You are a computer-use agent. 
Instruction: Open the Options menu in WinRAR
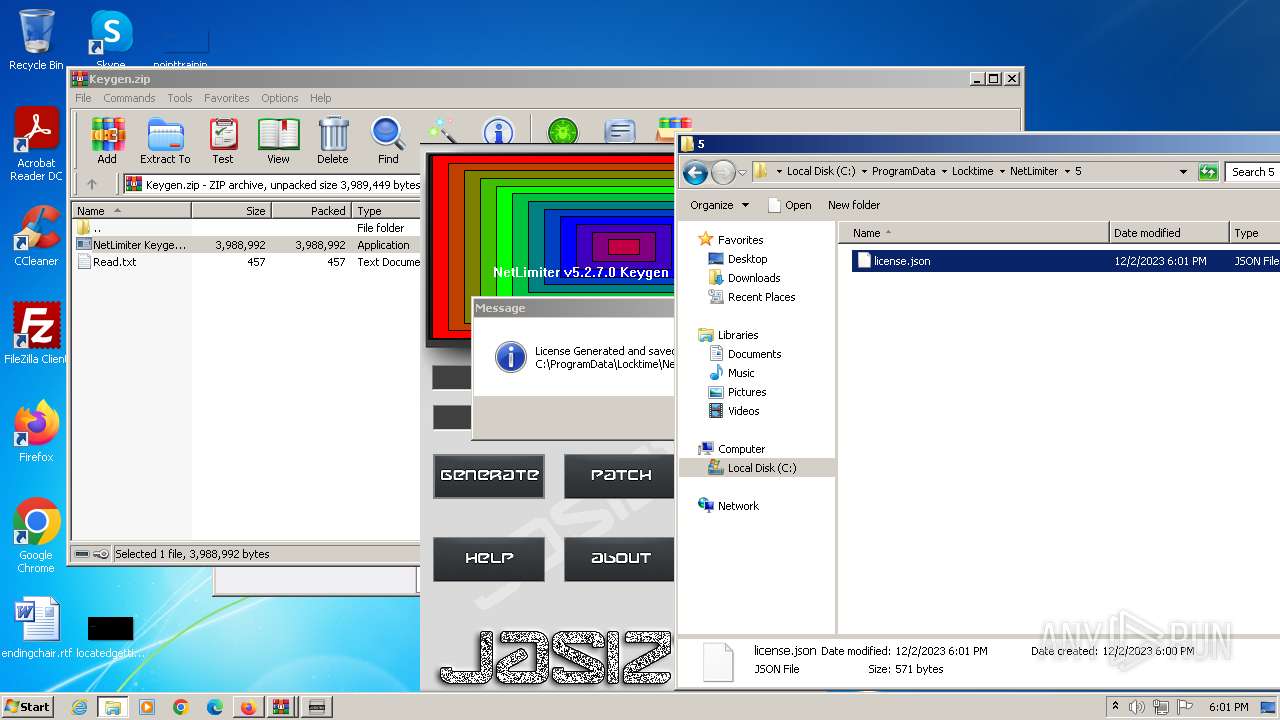(x=280, y=98)
